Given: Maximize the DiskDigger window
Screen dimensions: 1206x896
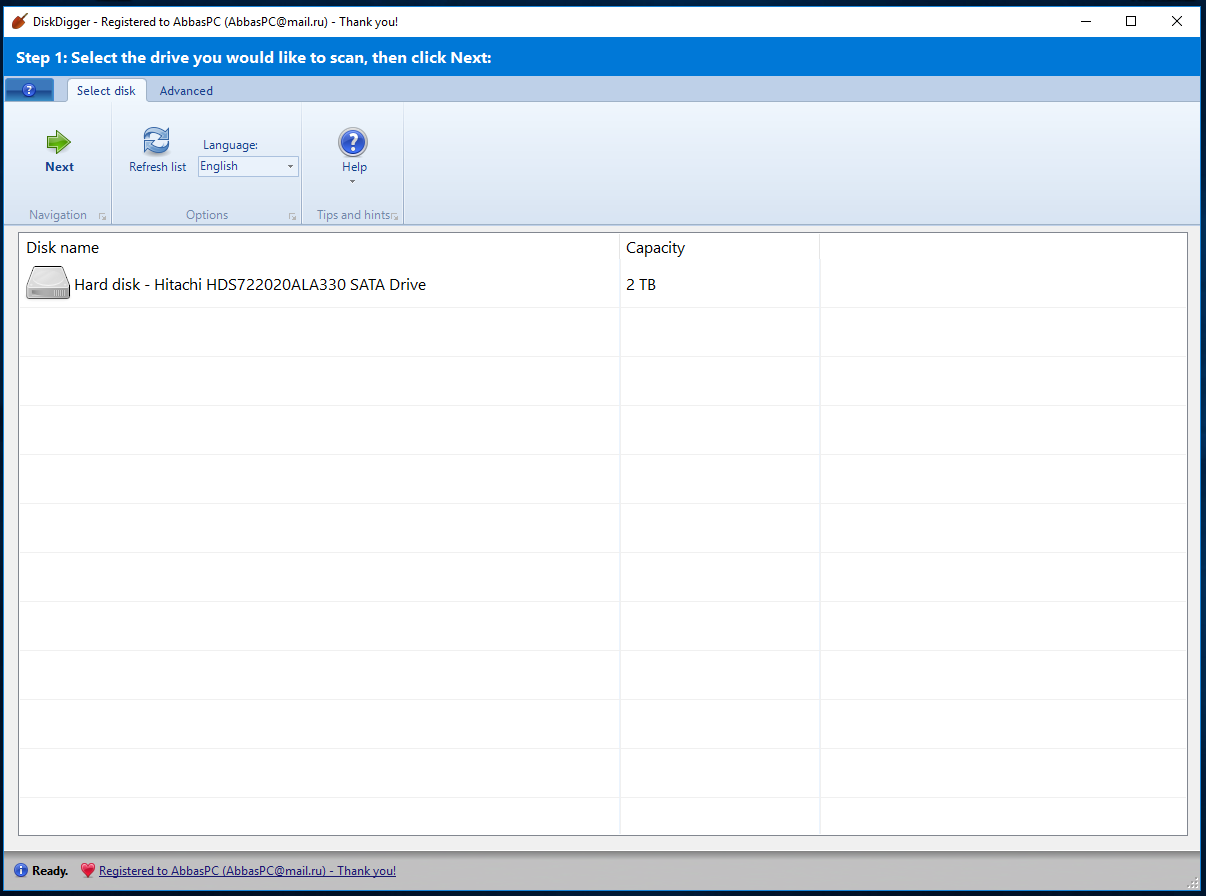Looking at the screenshot, I should point(1131,21).
